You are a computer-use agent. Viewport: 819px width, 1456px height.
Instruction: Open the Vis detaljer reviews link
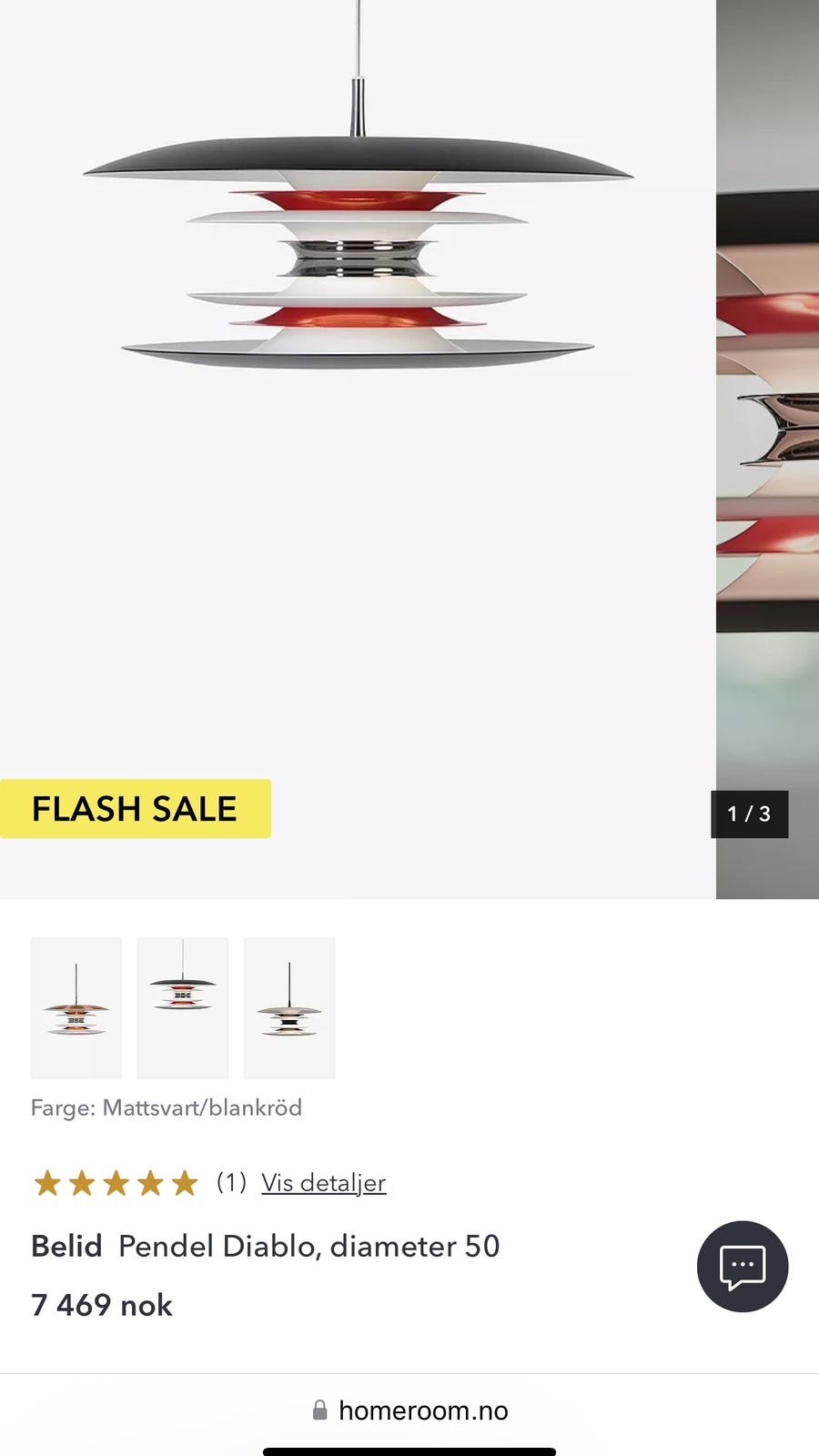tap(324, 1182)
